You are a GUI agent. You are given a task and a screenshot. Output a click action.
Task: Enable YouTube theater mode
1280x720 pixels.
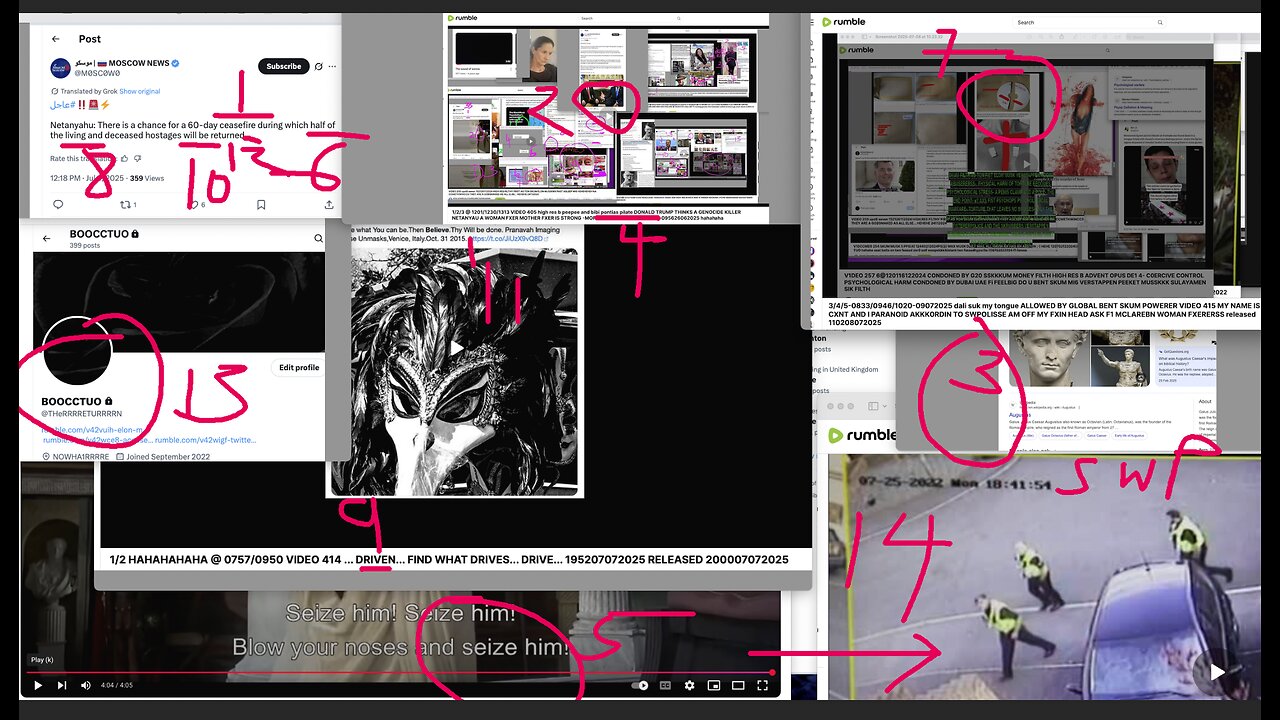[x=739, y=685]
